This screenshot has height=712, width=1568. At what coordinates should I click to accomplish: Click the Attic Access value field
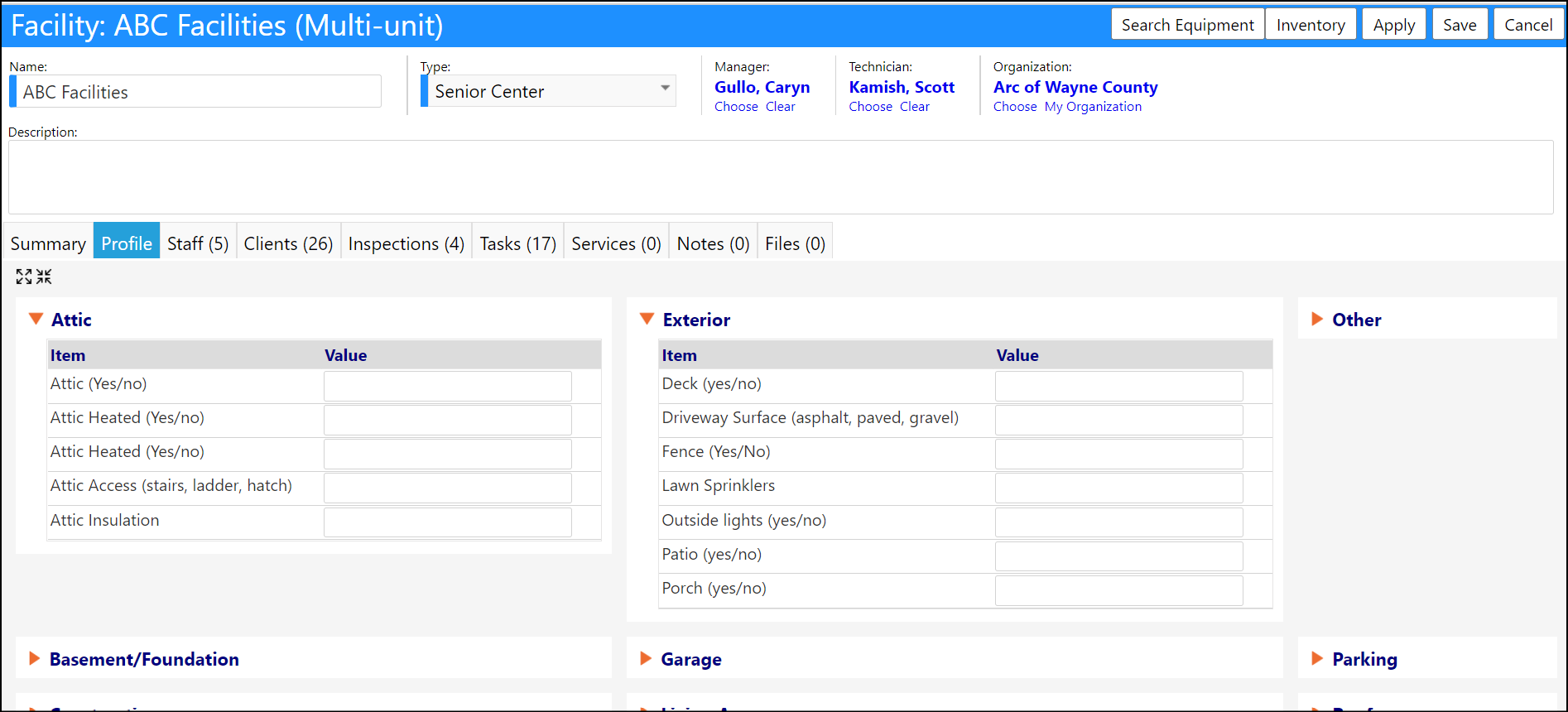click(448, 488)
